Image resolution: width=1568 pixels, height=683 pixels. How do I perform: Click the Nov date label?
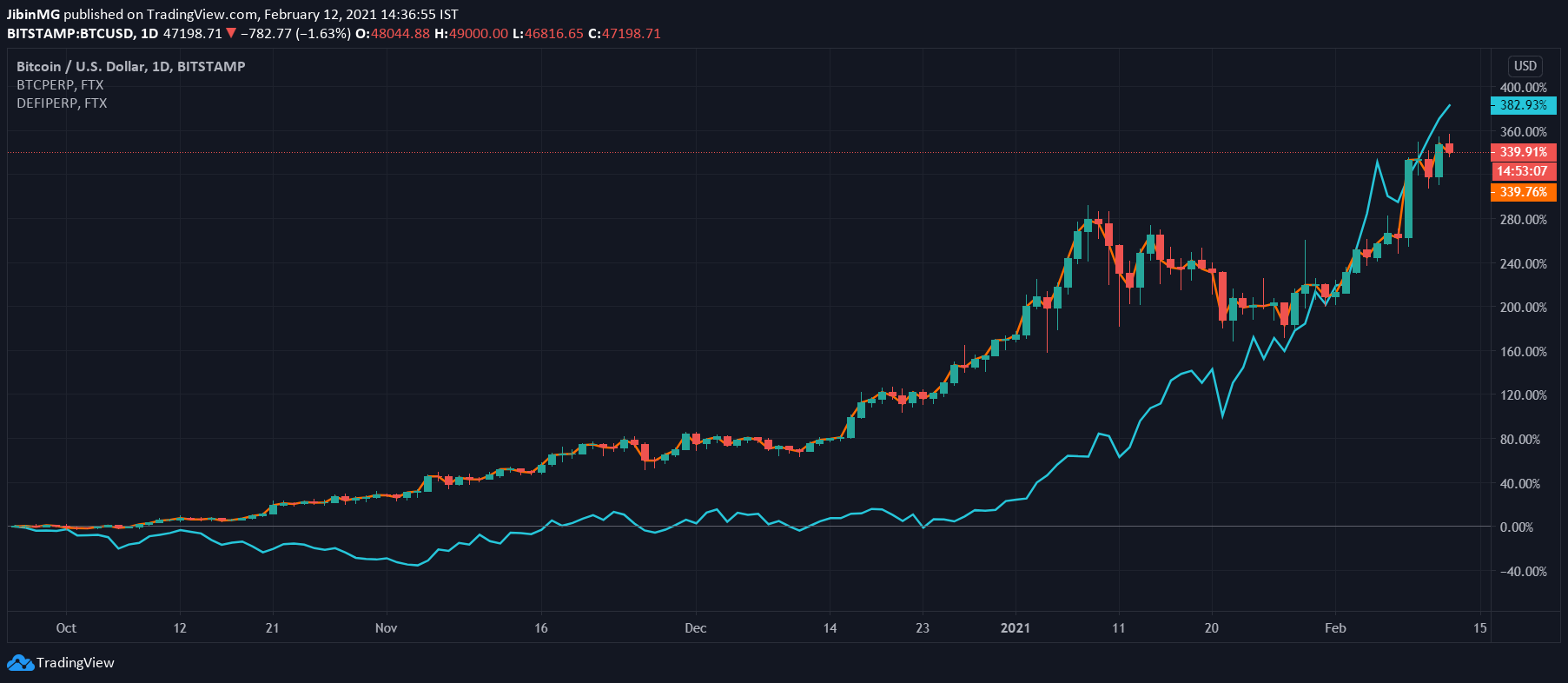click(386, 628)
